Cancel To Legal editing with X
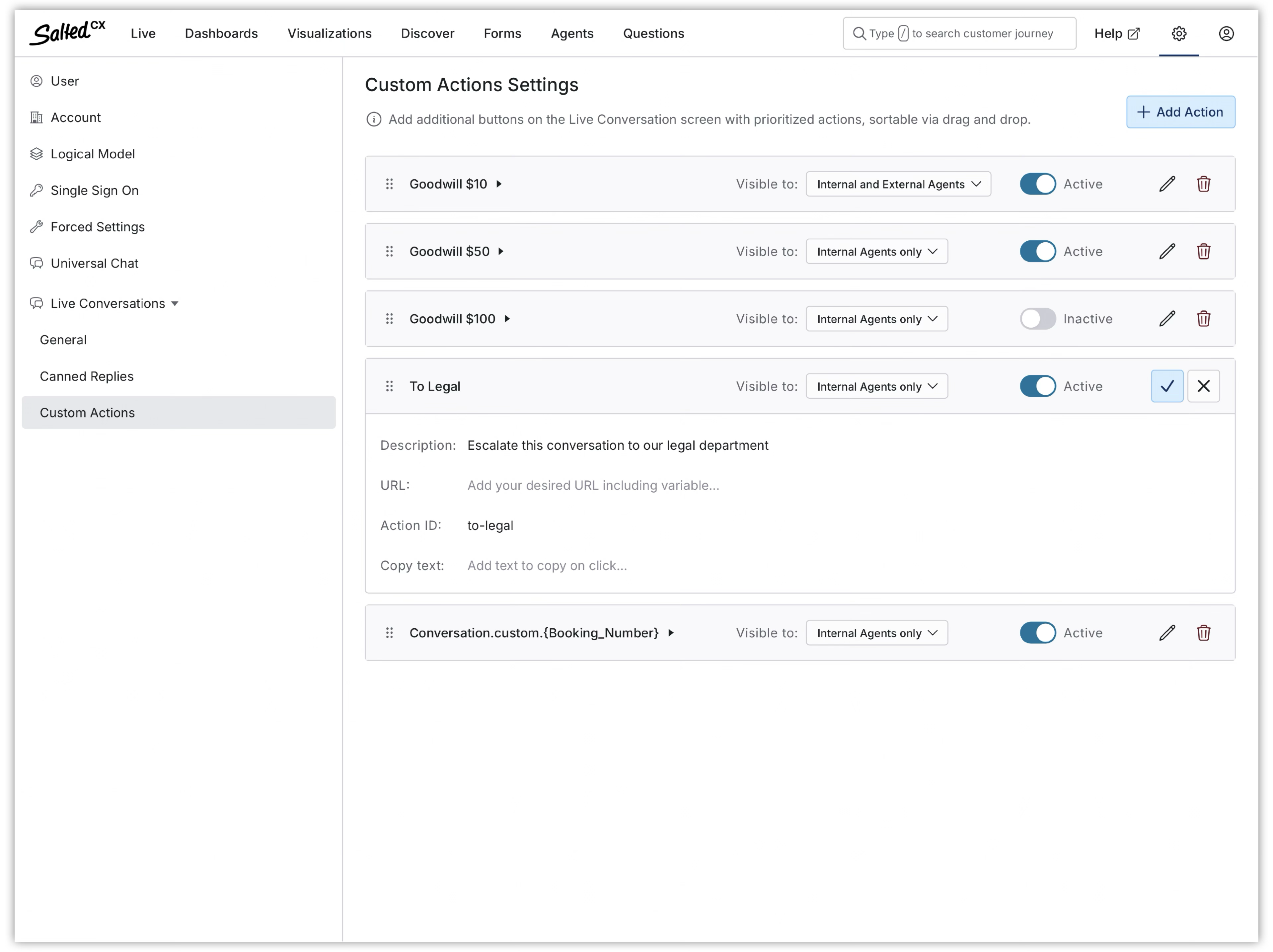This screenshot has width=1273, height=952. [1203, 386]
